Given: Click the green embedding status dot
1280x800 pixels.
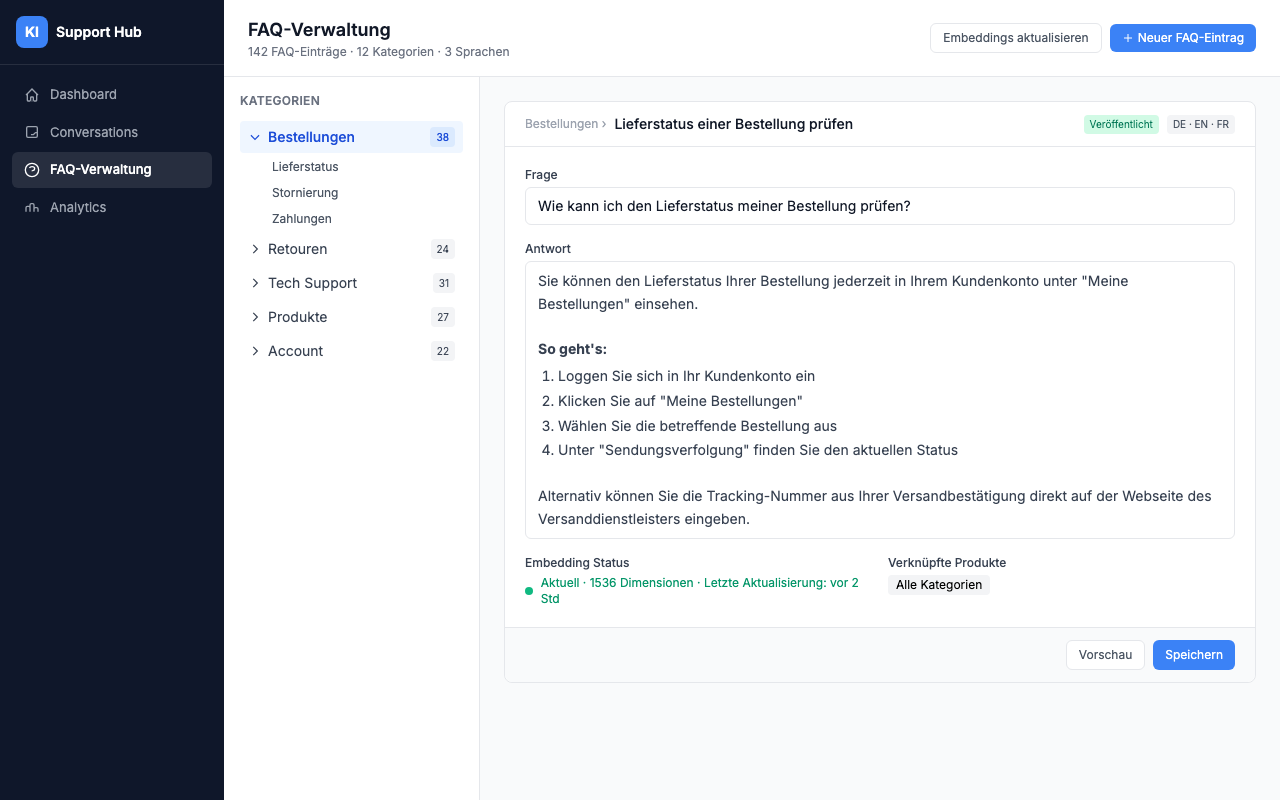Looking at the screenshot, I should 529,590.
